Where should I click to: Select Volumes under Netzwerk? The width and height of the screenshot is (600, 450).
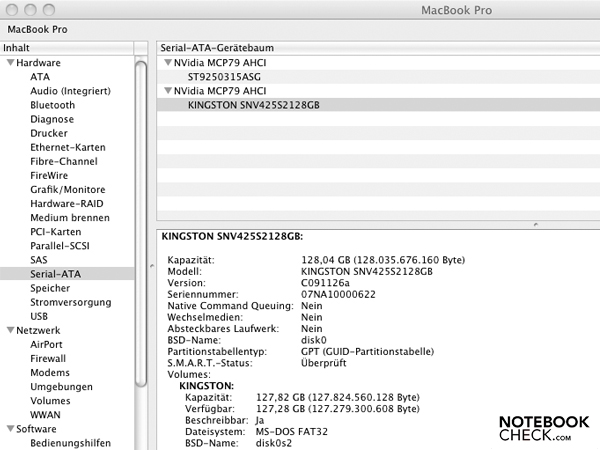point(50,401)
